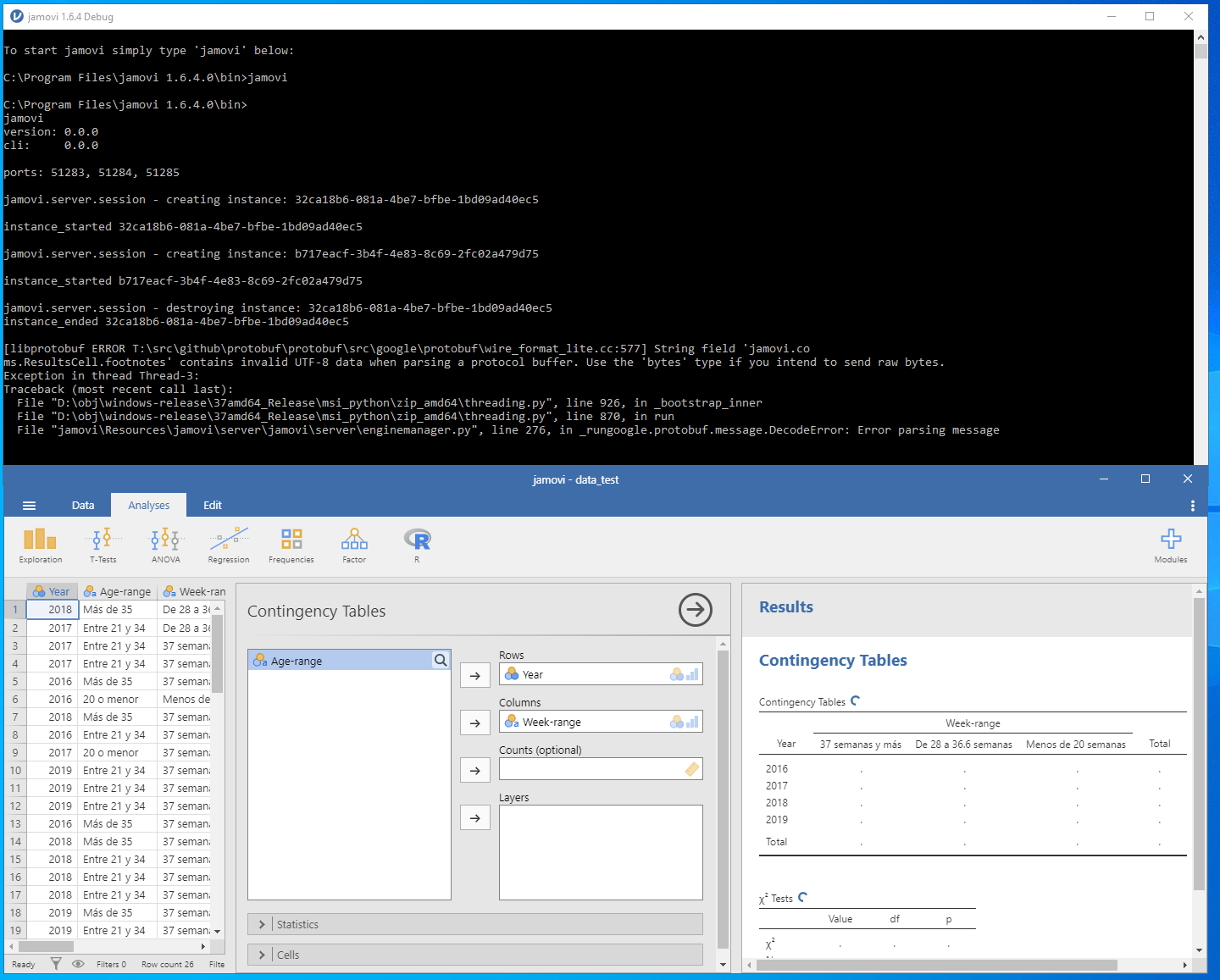Select row number 1 in data grid

pos(15,609)
